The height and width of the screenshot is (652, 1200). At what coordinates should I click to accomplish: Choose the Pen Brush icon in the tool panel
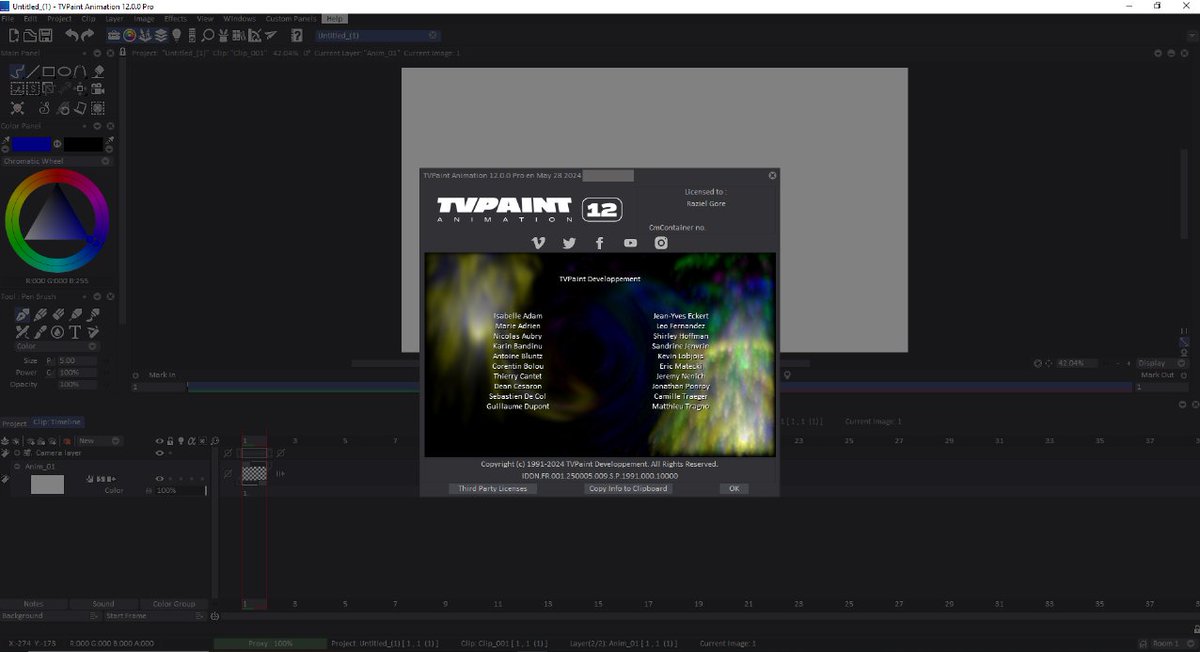tap(22, 314)
